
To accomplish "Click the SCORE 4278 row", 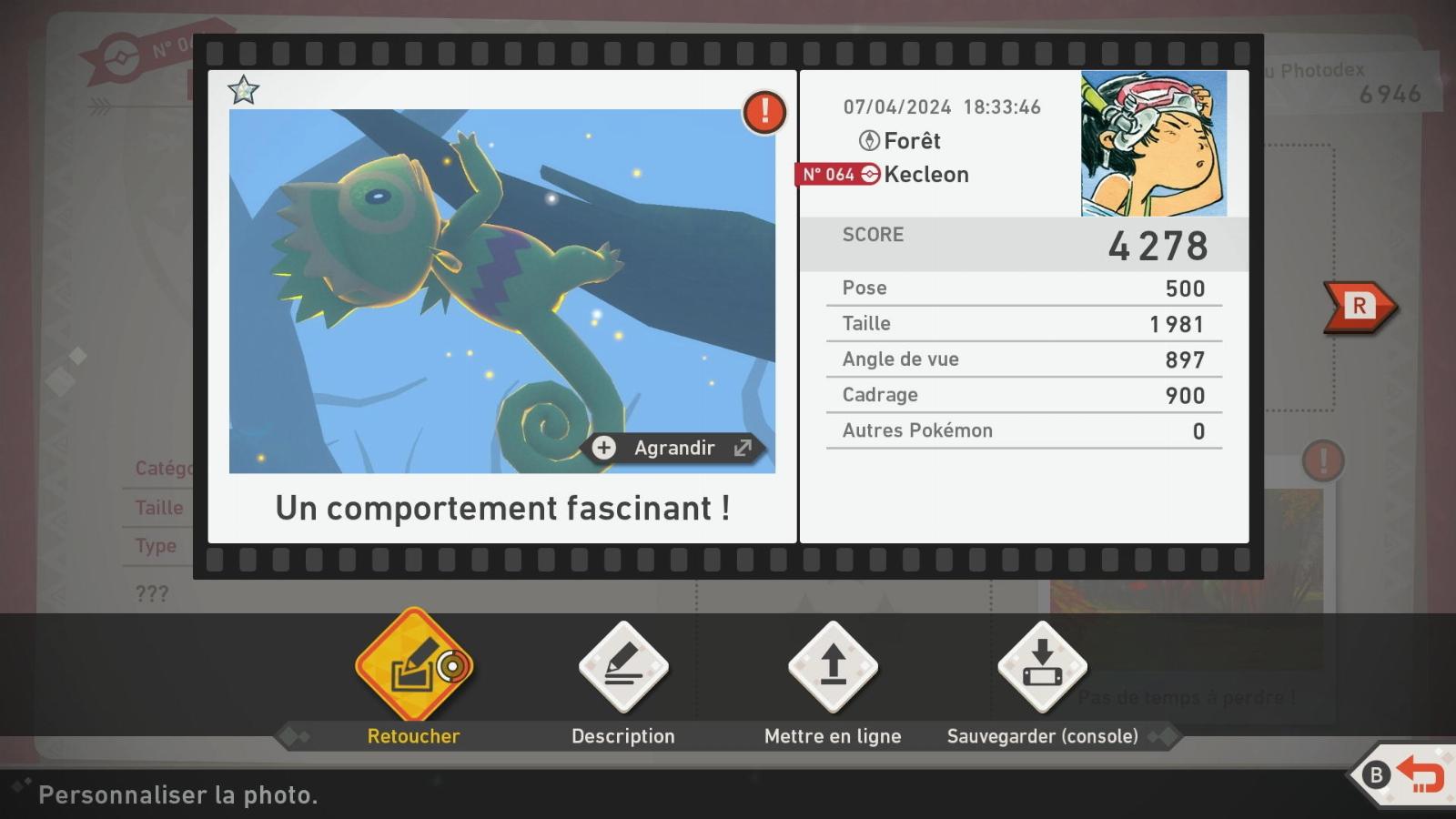I will pos(1025,244).
